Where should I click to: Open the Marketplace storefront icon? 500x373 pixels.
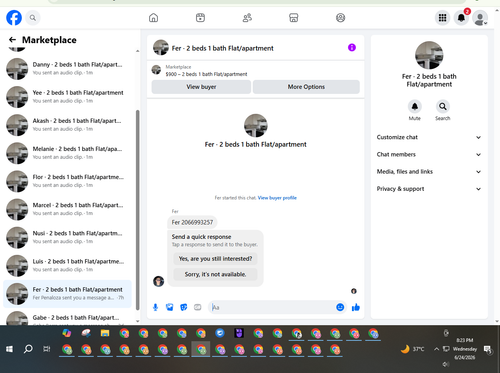[294, 18]
